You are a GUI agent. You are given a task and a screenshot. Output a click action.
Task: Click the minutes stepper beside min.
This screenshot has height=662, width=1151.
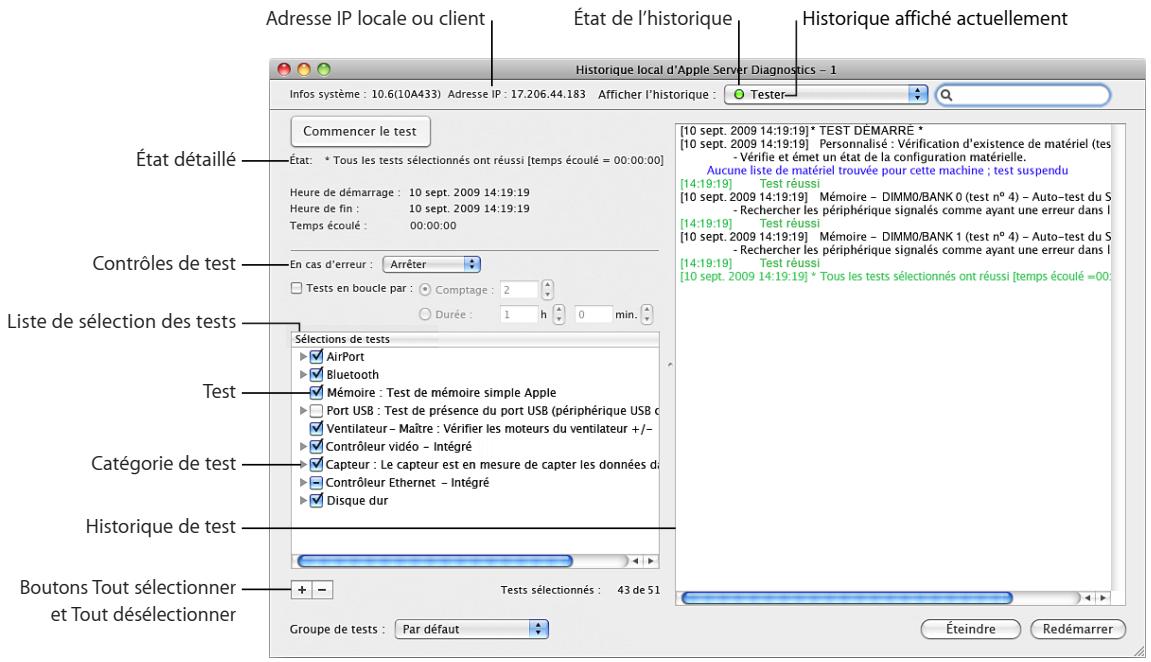tap(647, 315)
